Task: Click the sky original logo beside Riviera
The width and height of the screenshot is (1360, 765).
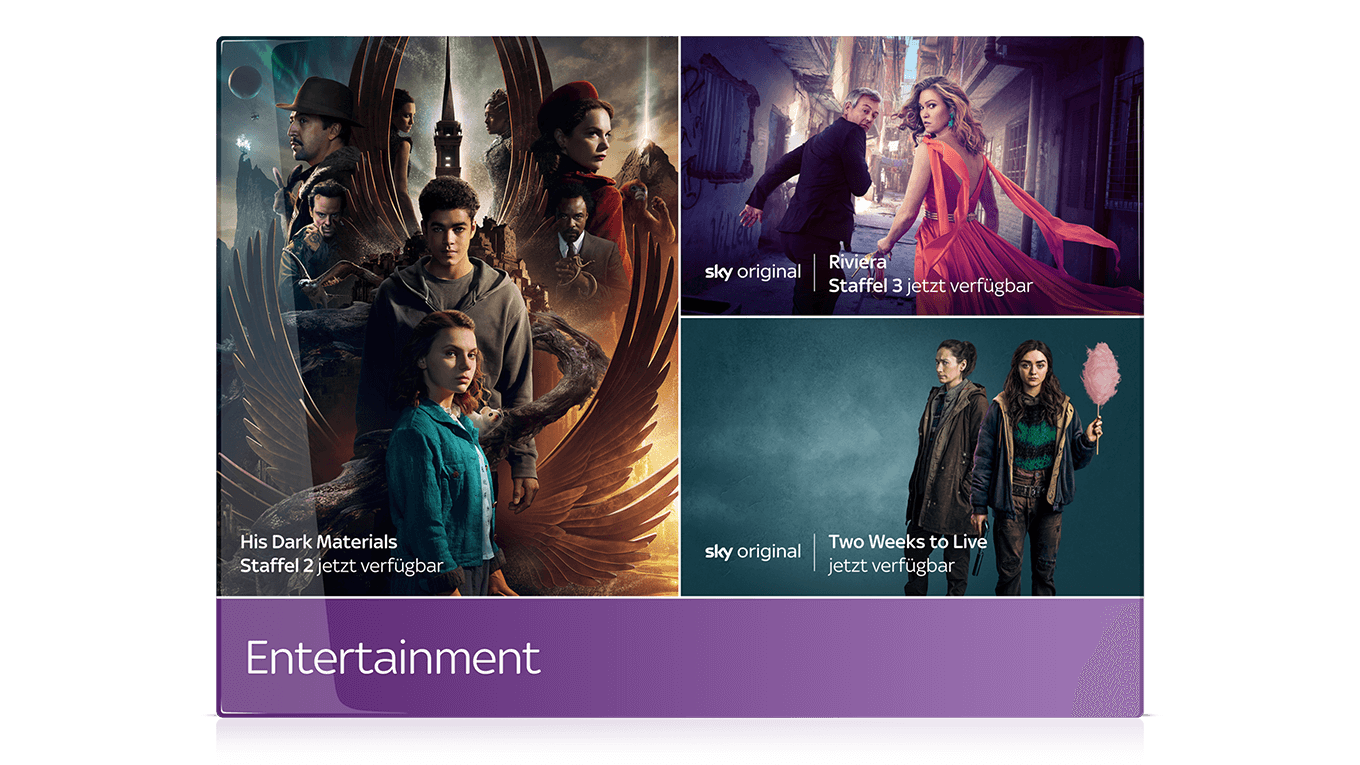Action: tap(752, 272)
